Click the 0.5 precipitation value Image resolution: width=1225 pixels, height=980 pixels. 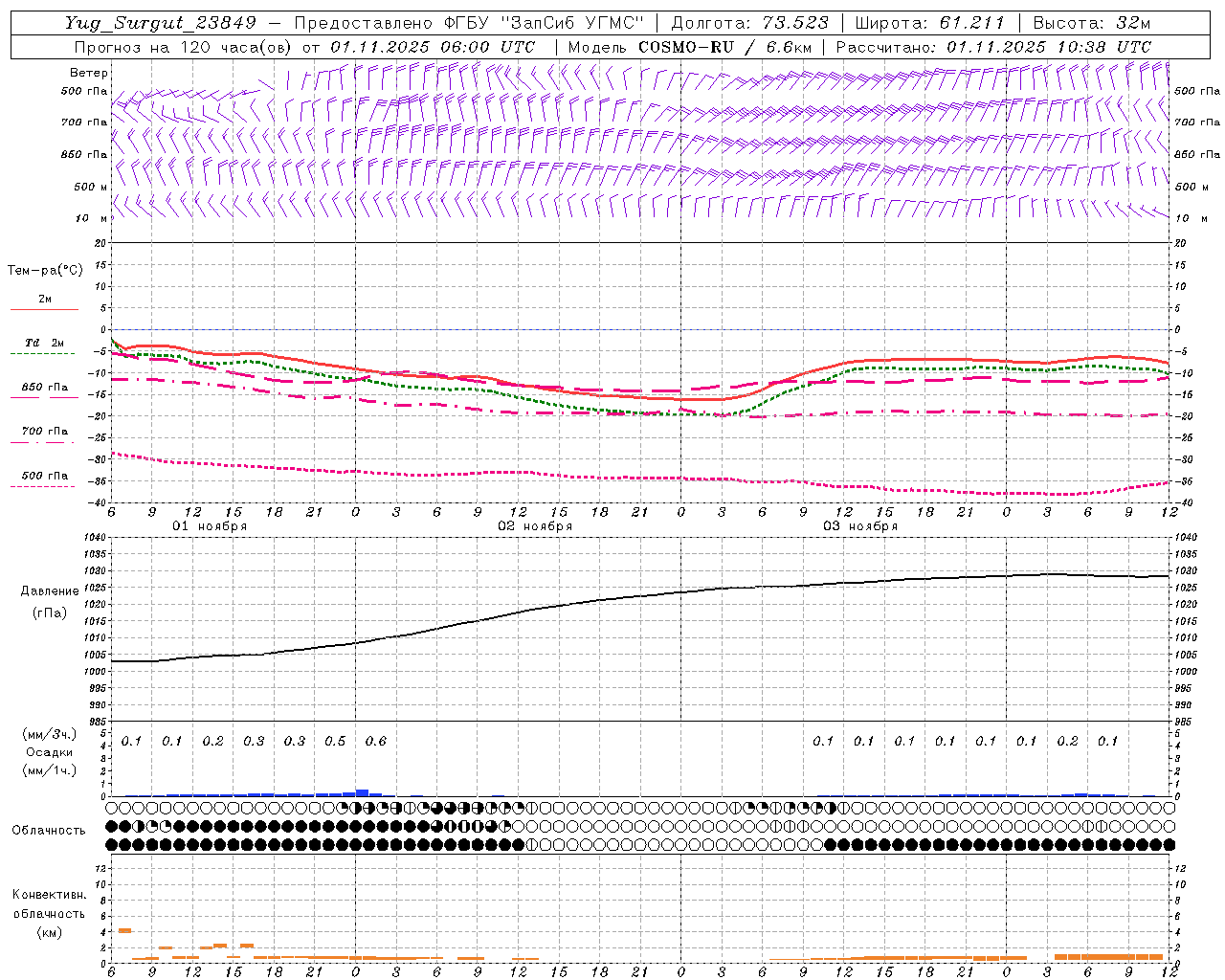[335, 742]
